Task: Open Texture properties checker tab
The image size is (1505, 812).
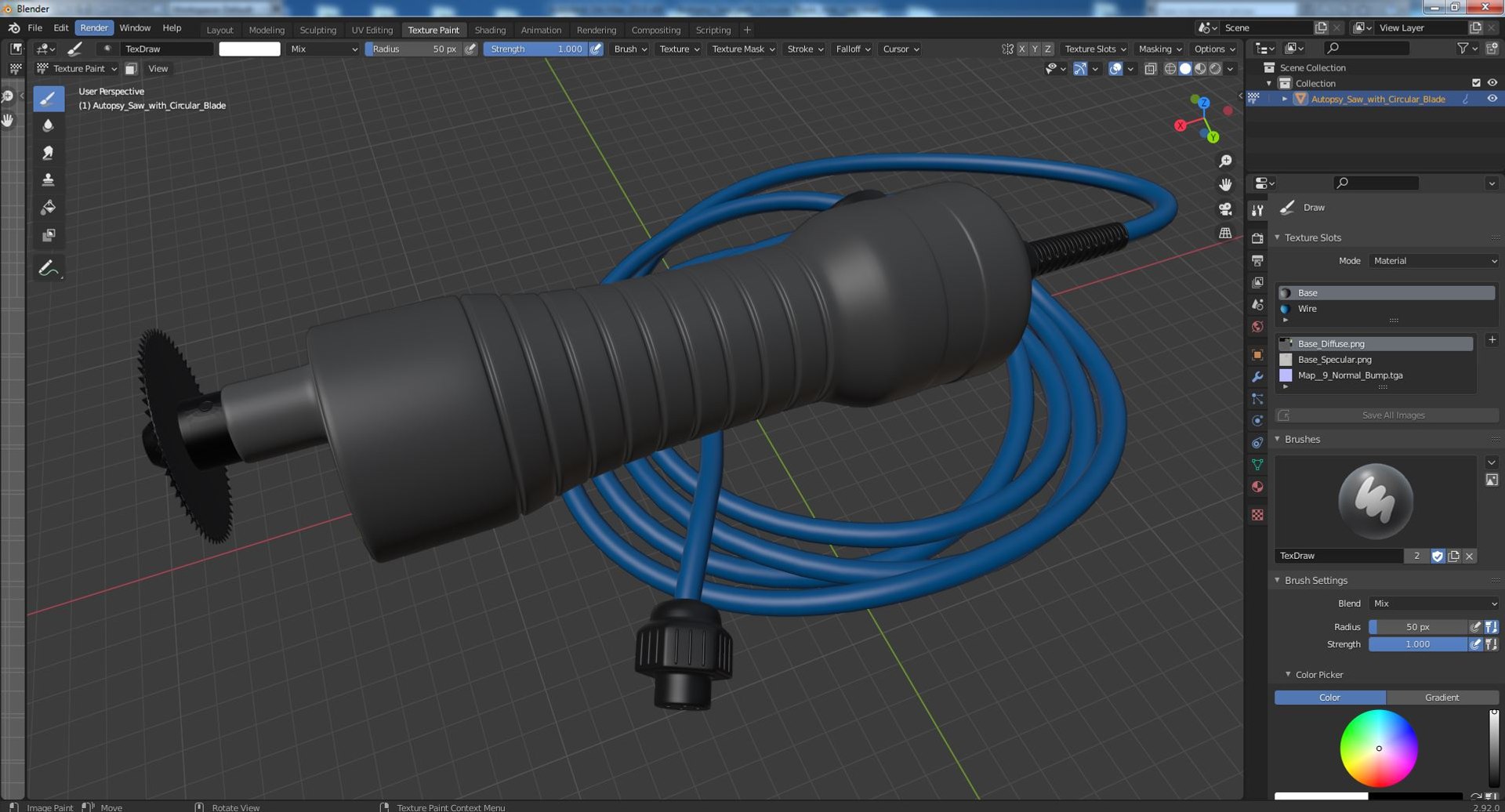Action: point(1257,515)
